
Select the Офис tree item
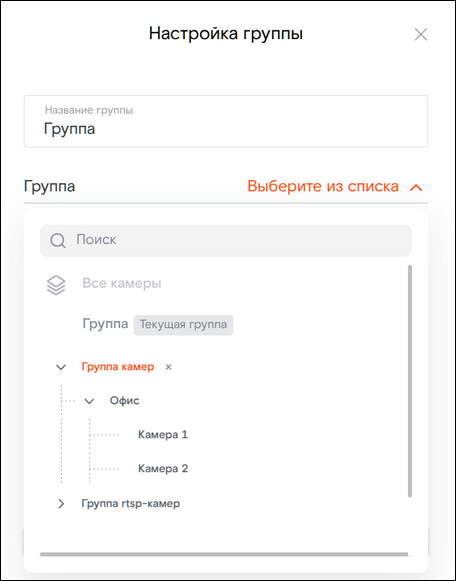click(x=124, y=401)
